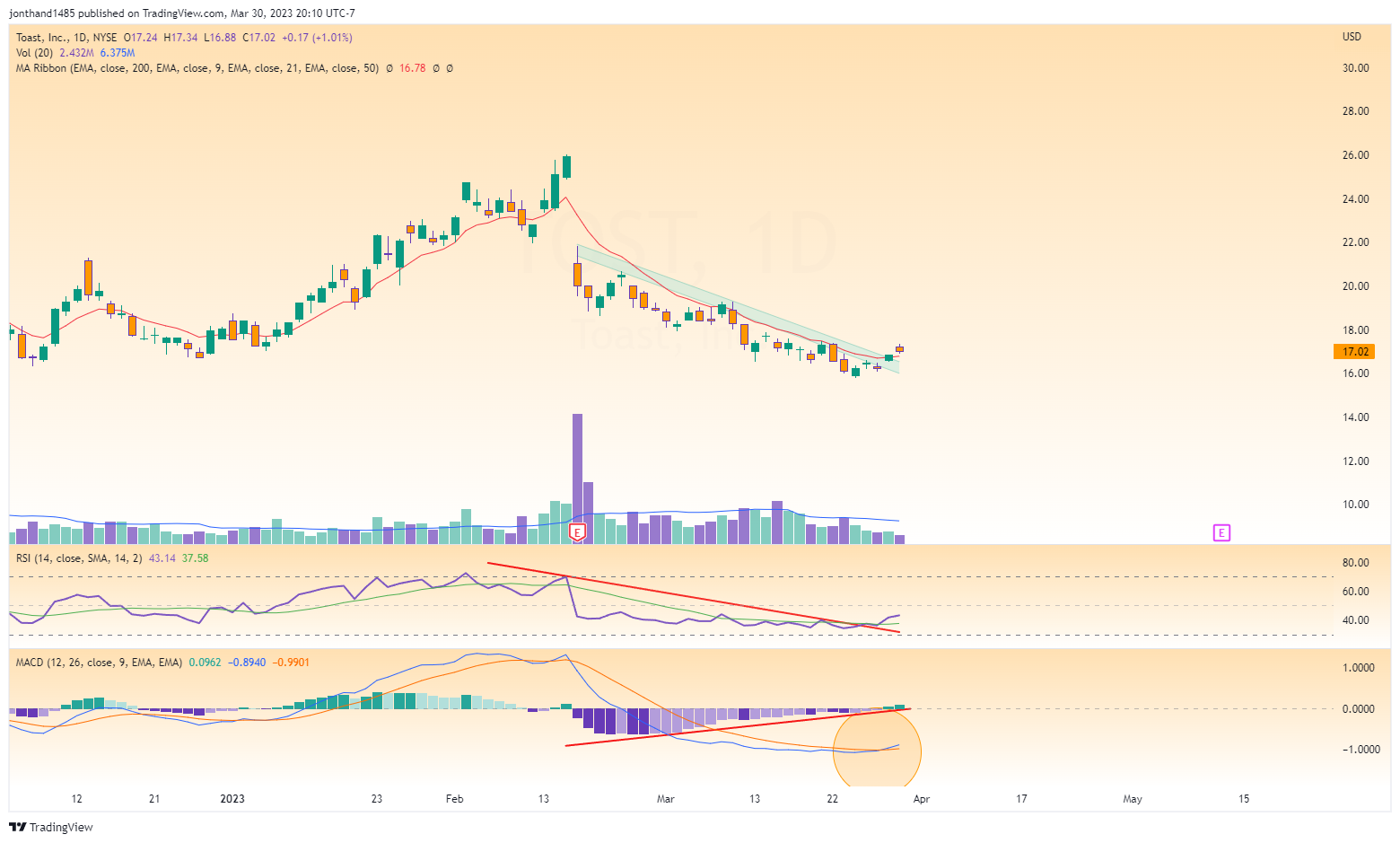Viewport: 1400px width, 843px height.
Task: Click the MA Ribbon value 16.78
Action: point(413,68)
